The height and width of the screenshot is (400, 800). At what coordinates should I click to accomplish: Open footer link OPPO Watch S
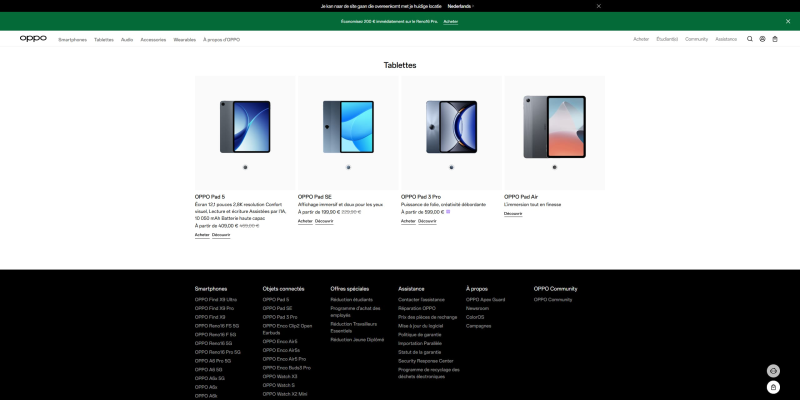pos(279,385)
